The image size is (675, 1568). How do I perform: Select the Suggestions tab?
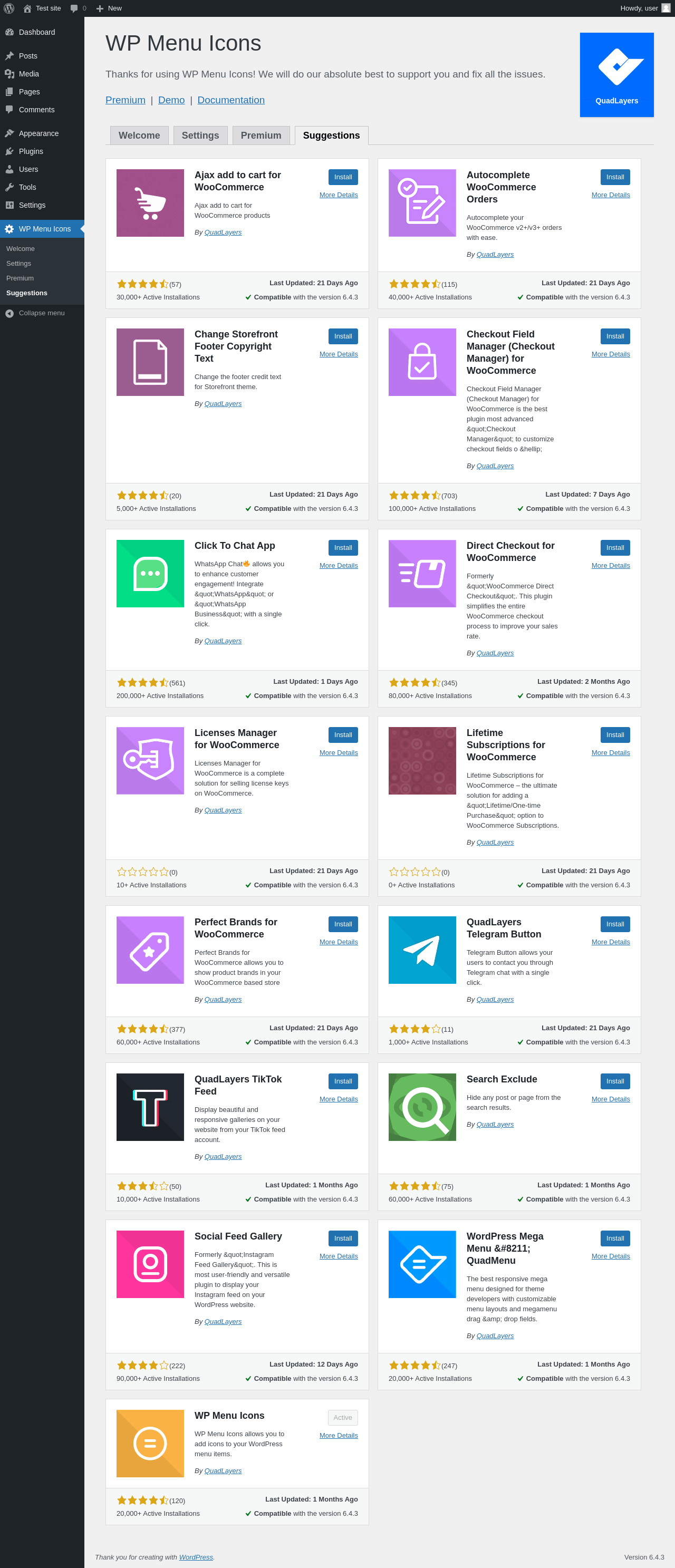click(x=331, y=135)
